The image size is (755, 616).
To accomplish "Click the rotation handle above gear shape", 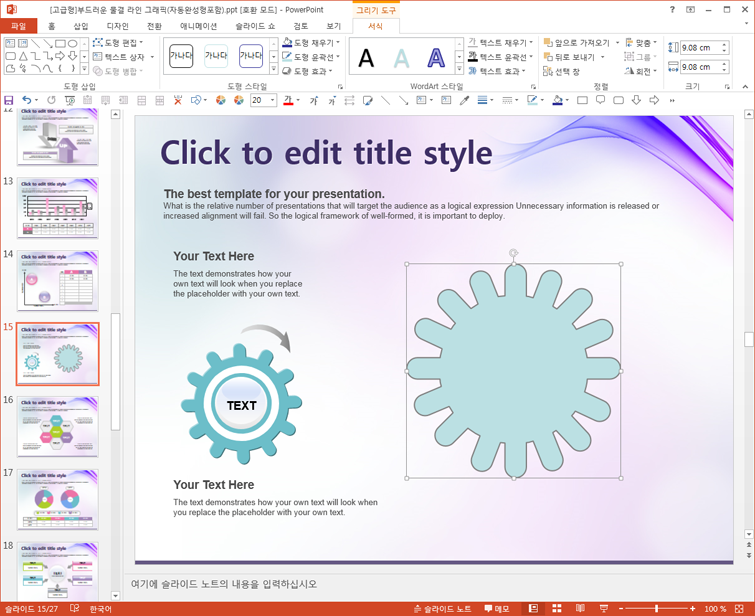I will click(513, 253).
